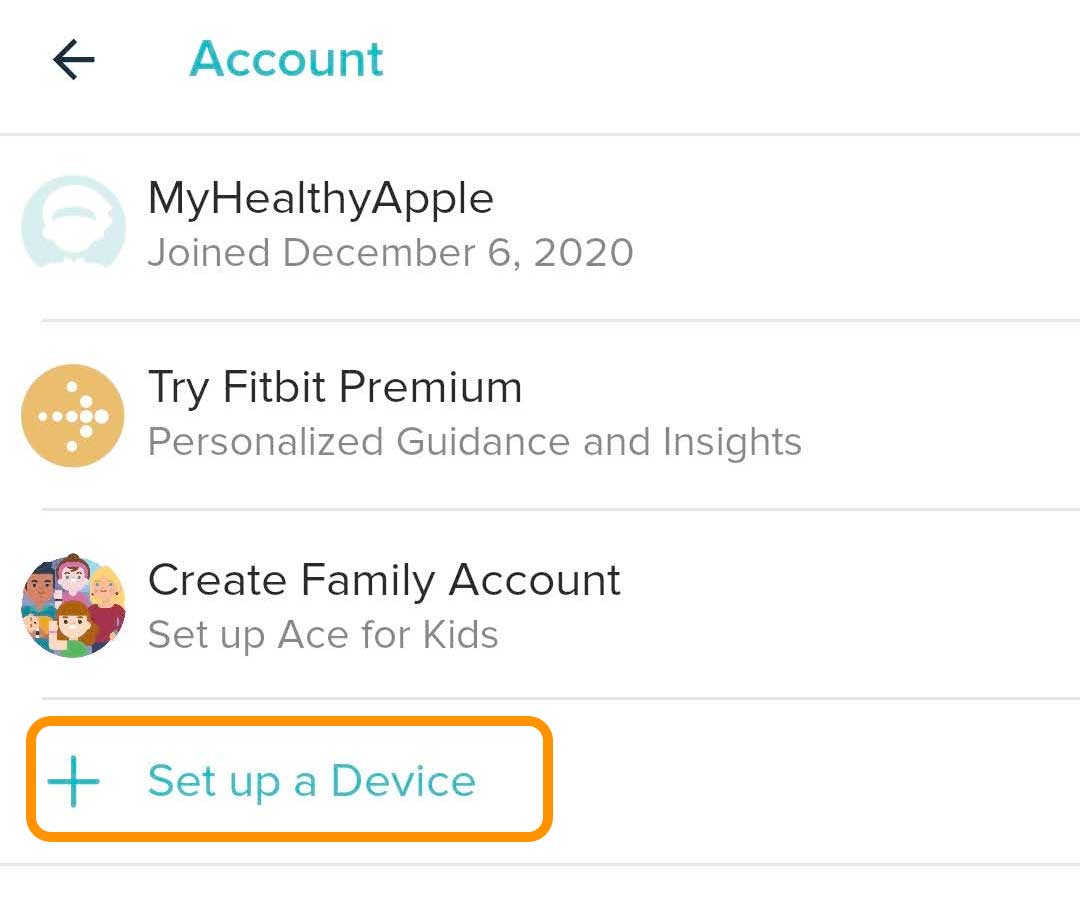Tap the Try Fitbit Premium row

pyautogui.click(x=400, y=415)
